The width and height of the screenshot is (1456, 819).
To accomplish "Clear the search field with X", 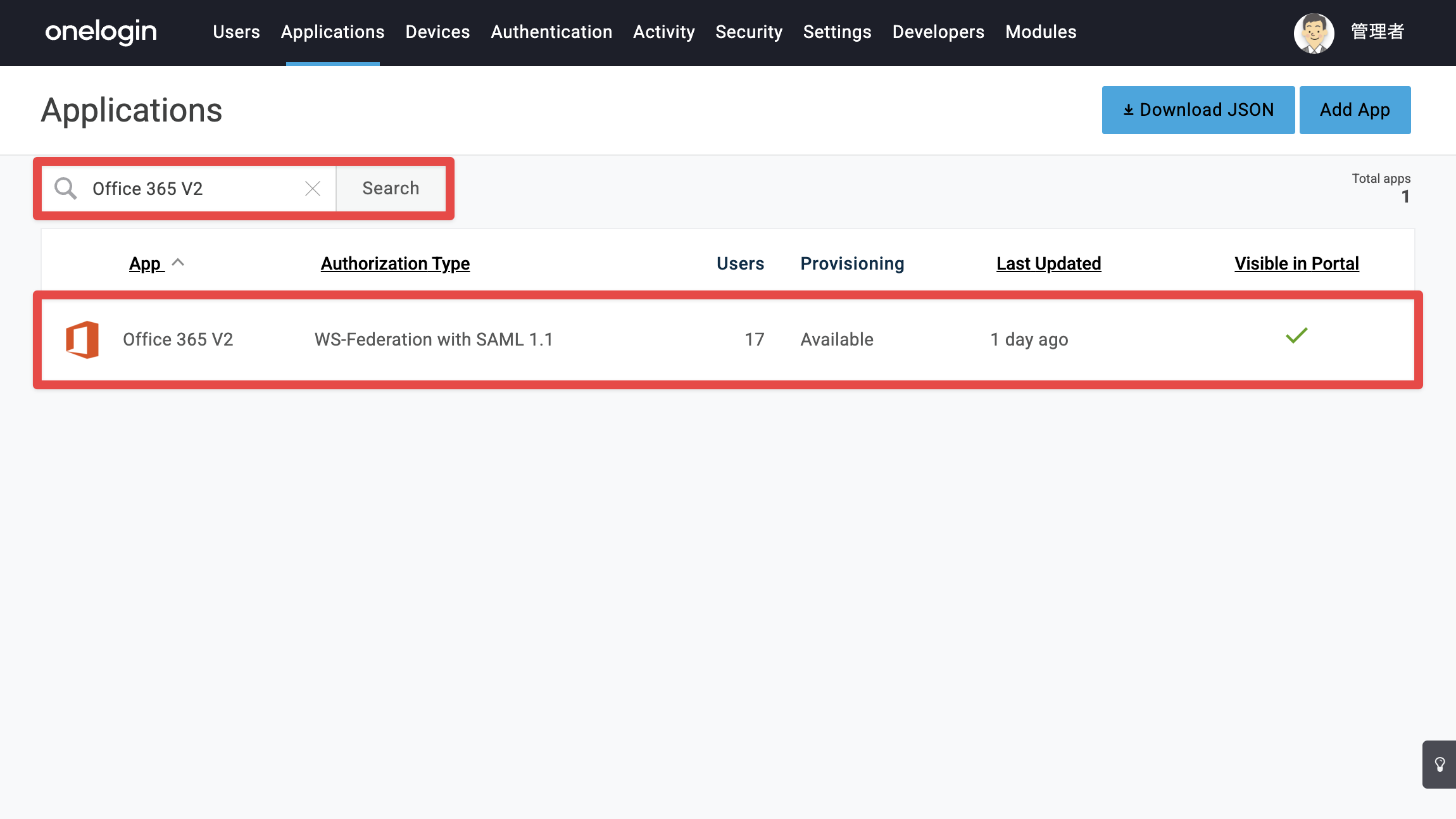I will pos(313,189).
